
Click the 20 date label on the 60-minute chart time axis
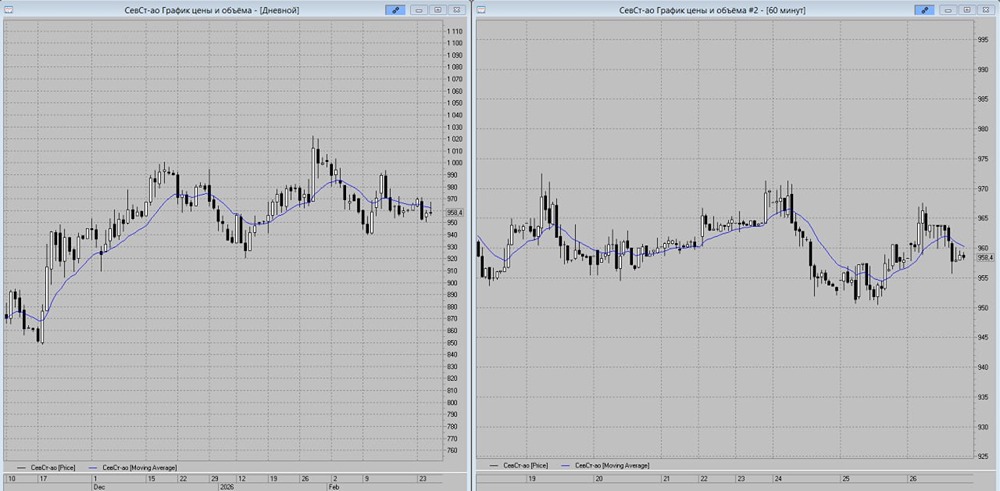(x=598, y=478)
